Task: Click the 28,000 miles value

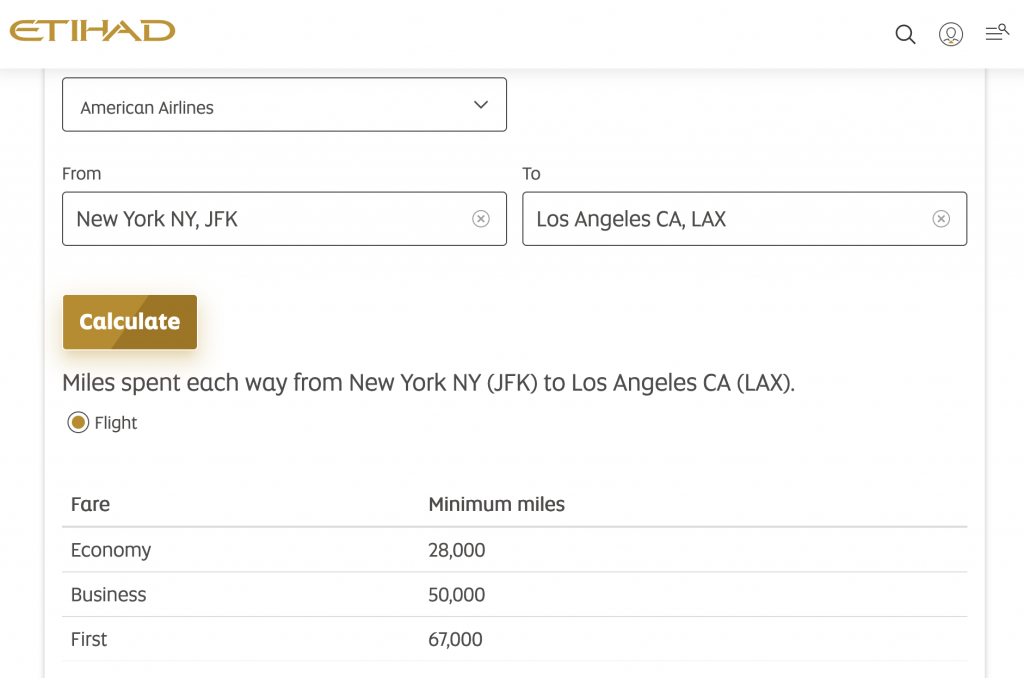Action: click(456, 550)
